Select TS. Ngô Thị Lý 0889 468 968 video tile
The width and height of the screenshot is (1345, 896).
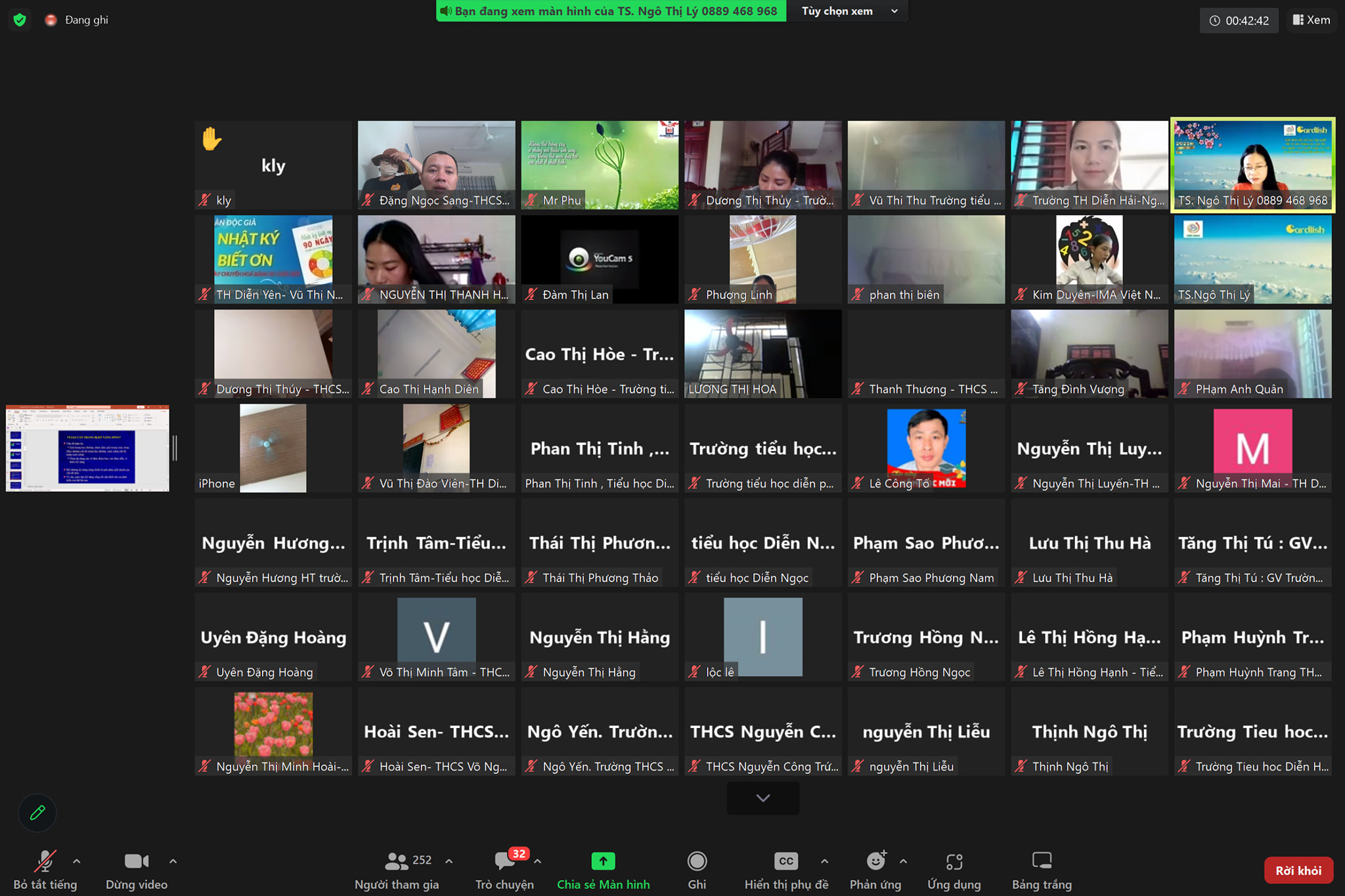tap(1252, 165)
